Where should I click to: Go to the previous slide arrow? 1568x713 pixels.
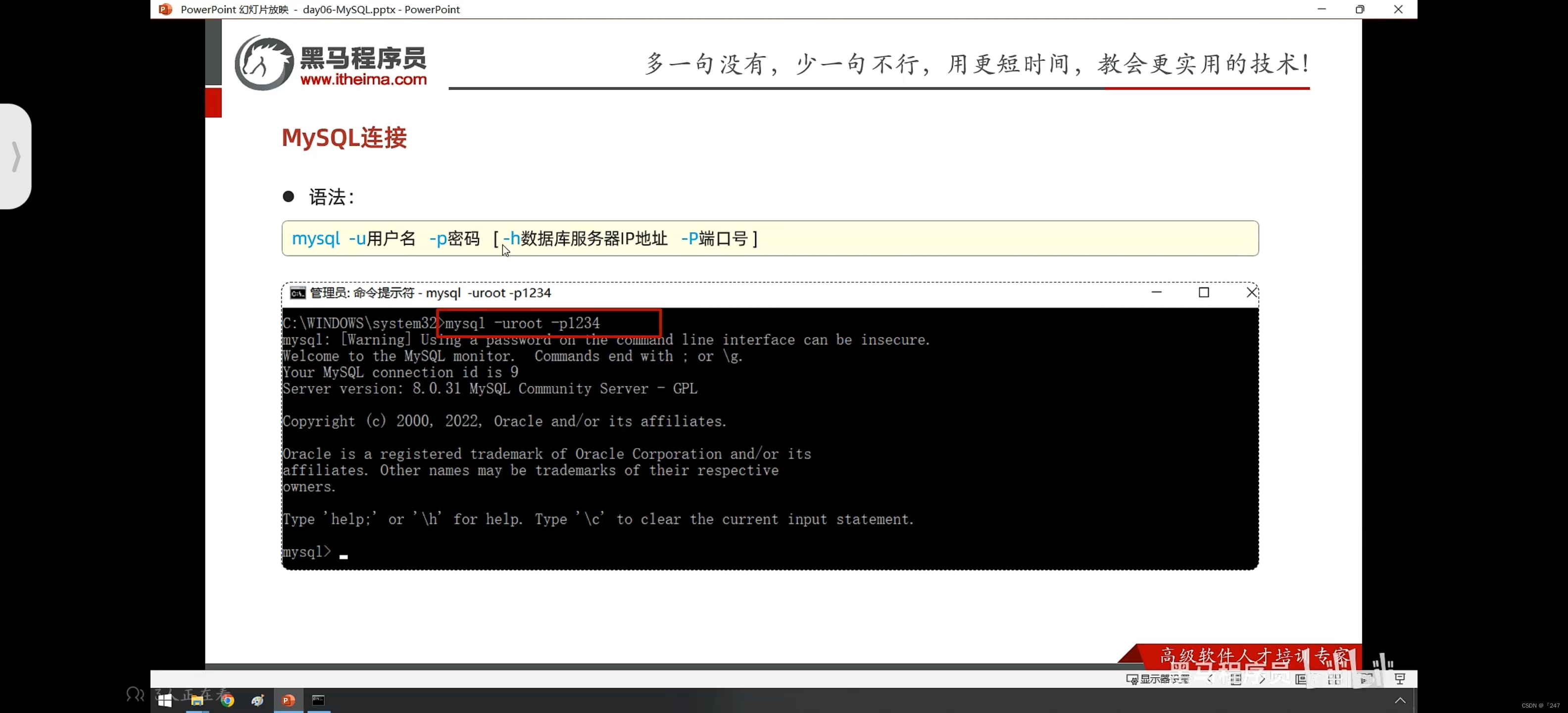1210,679
